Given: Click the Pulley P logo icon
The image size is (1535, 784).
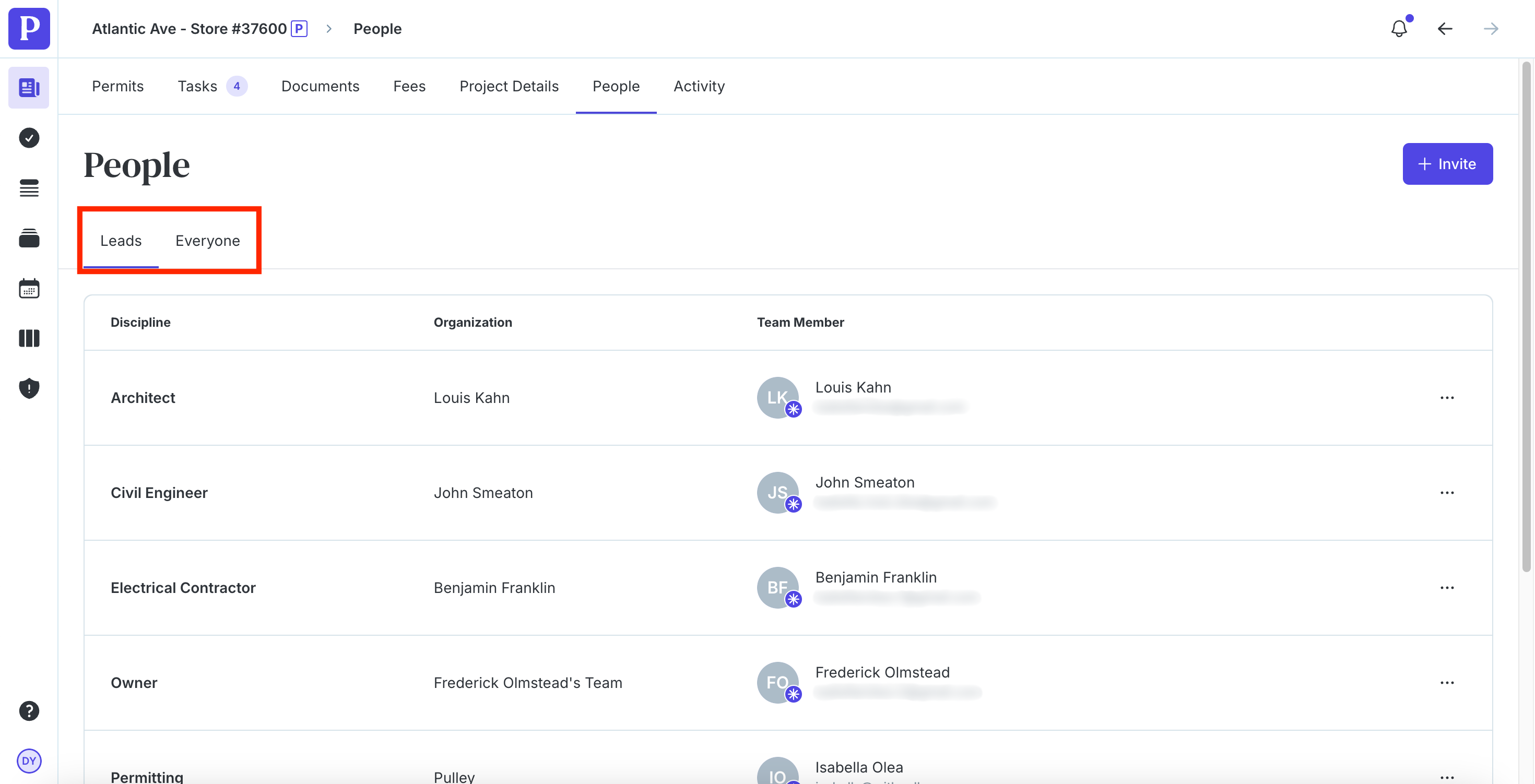Looking at the screenshot, I should (x=29, y=29).
